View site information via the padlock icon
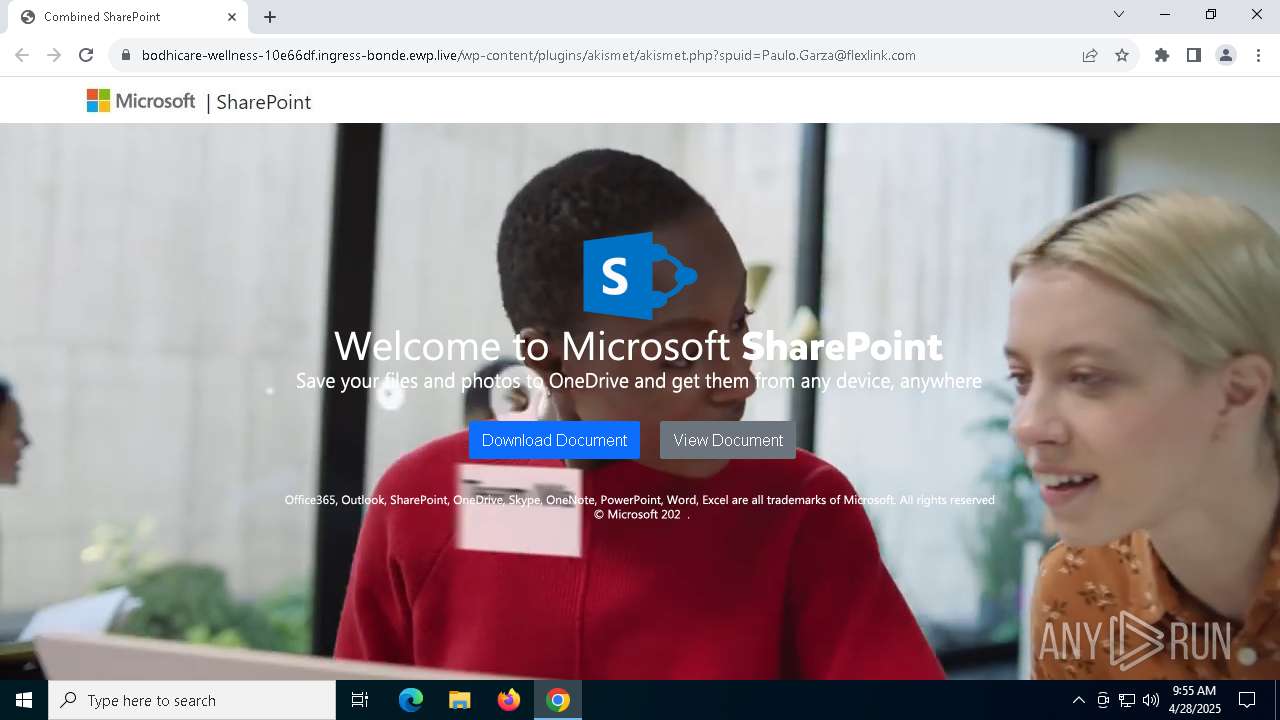 click(125, 55)
